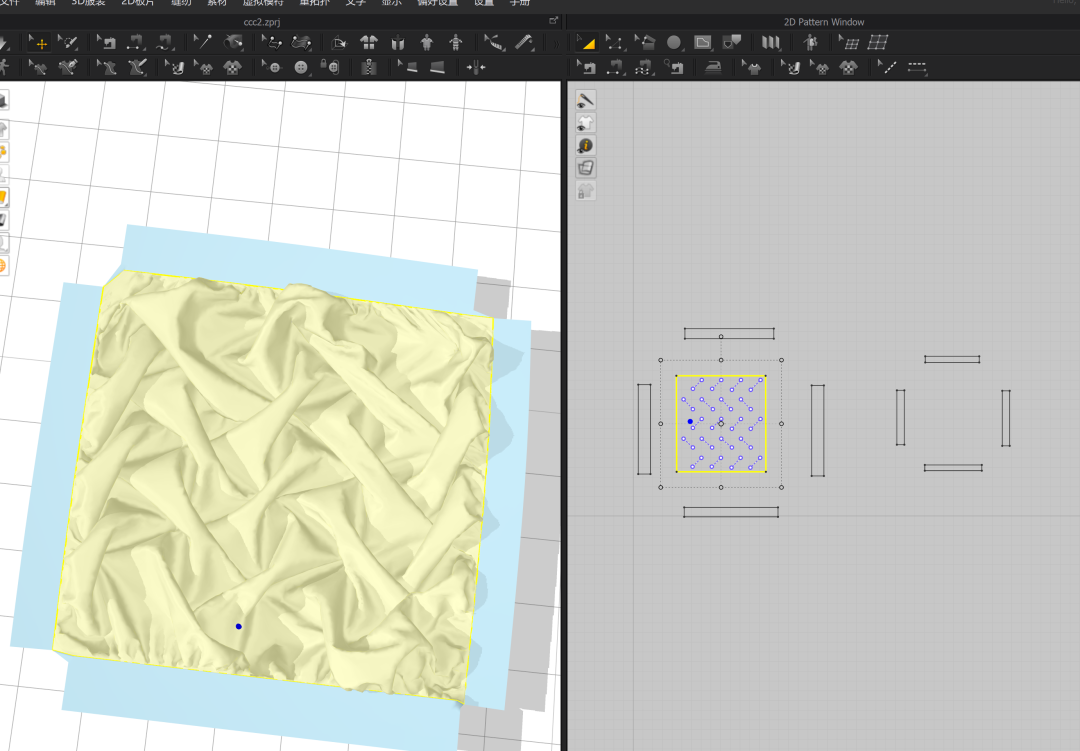Click the 2D avatar silhouette icon

(x=810, y=43)
